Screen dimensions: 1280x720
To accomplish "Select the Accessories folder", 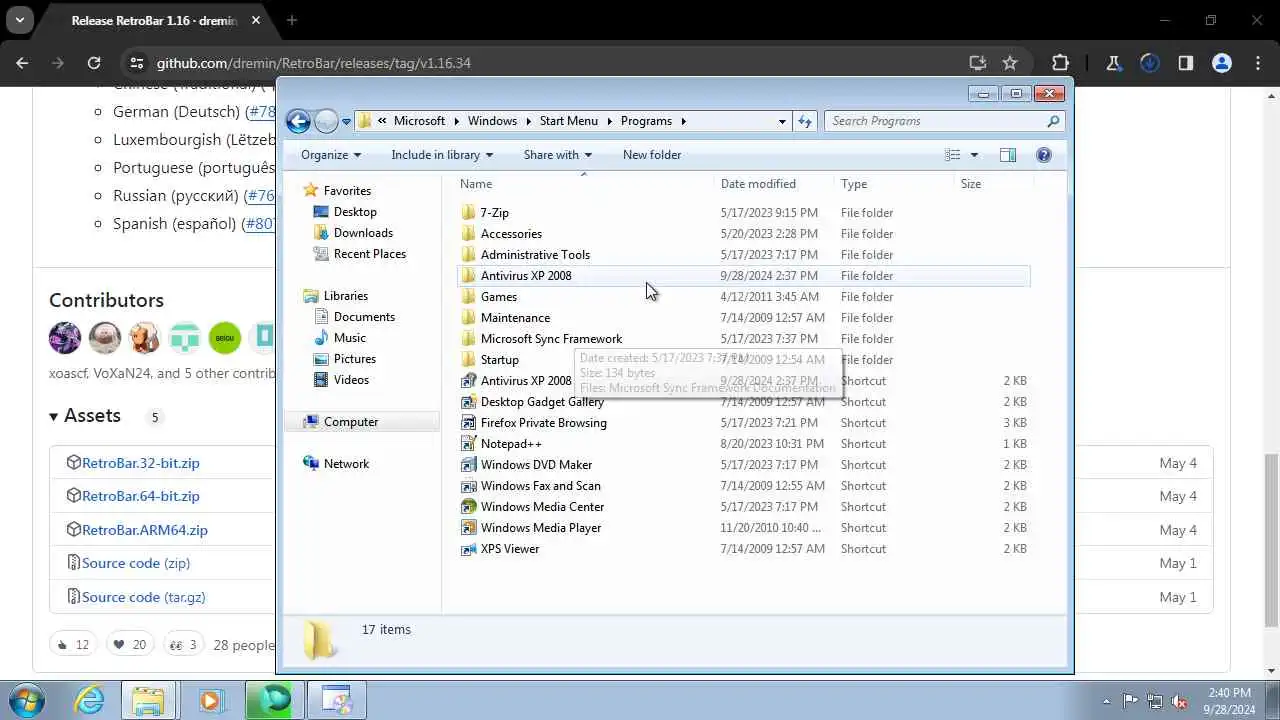I will [511, 234].
